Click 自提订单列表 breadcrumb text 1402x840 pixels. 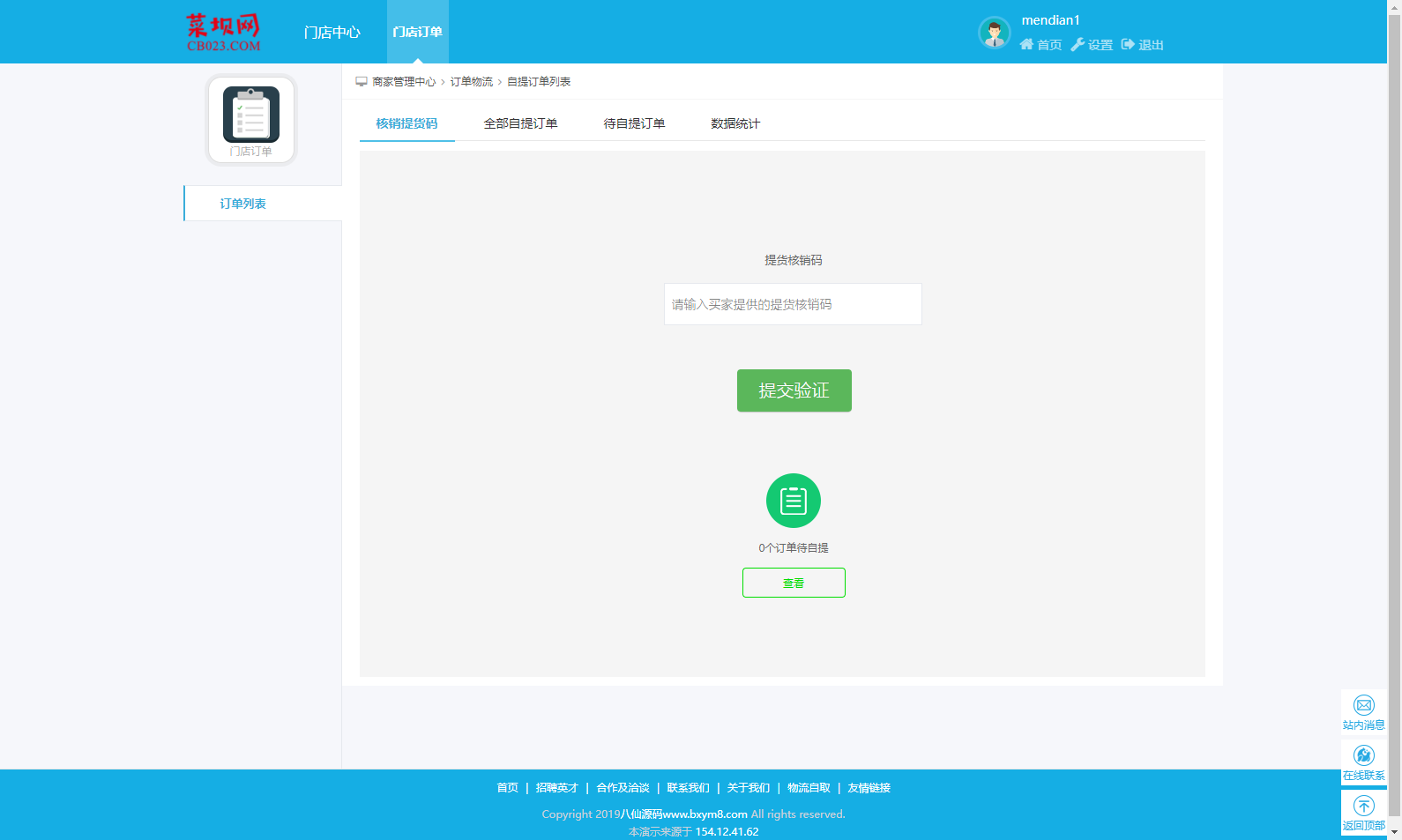pos(539,82)
